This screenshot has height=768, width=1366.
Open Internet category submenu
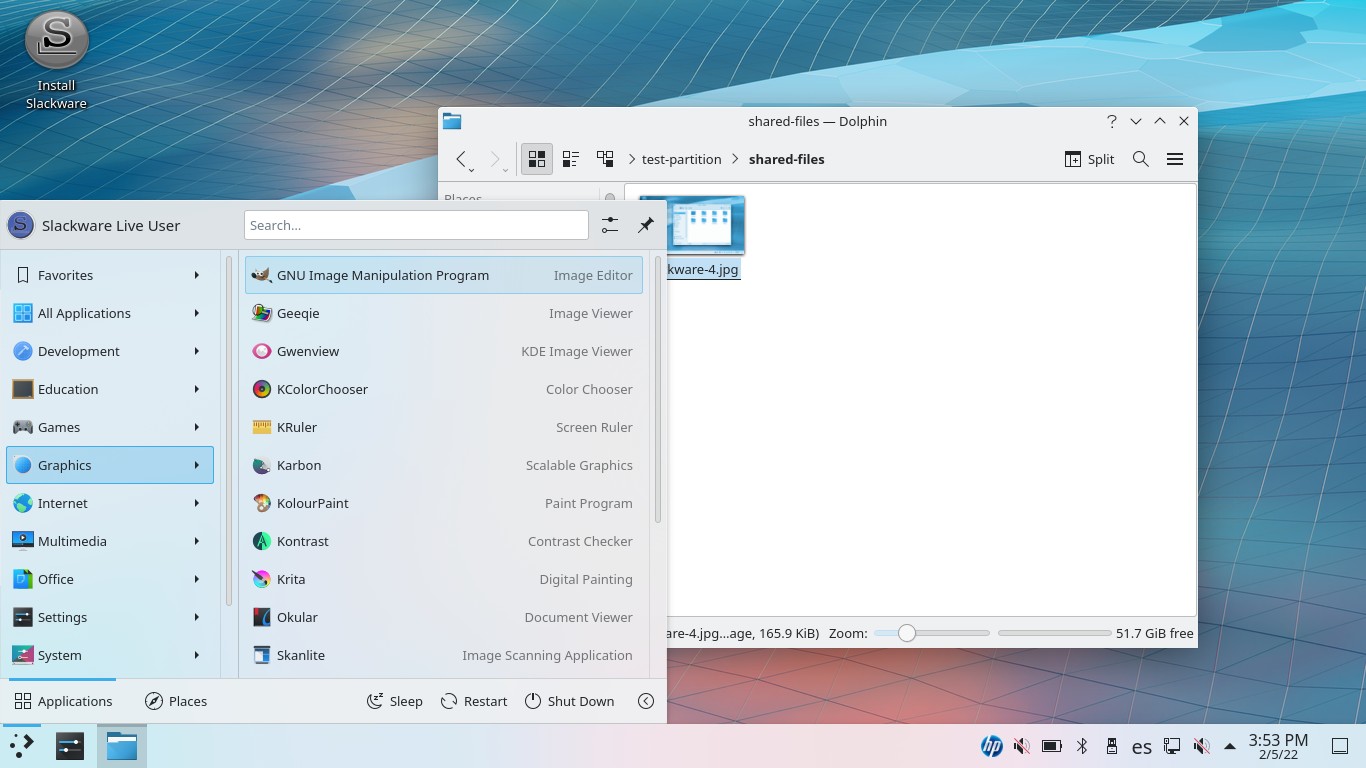(110, 503)
